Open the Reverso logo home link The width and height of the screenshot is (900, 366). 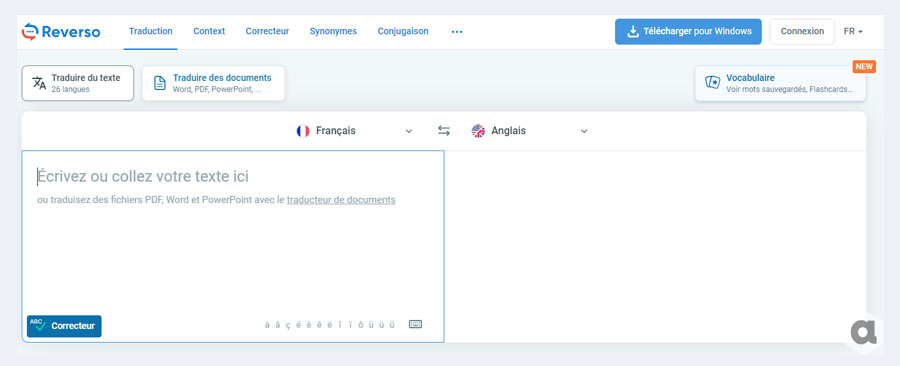[61, 32]
